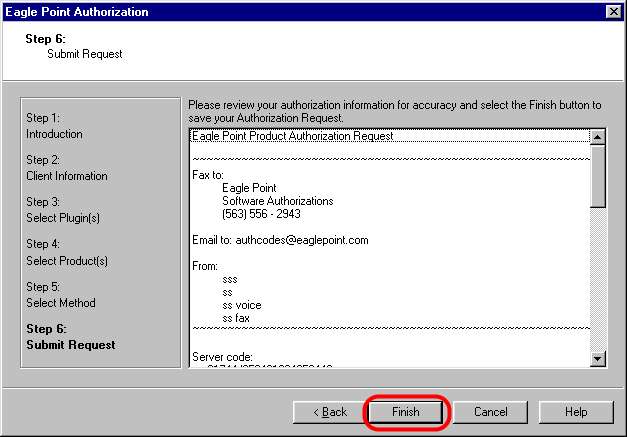Go back with the Back button
The width and height of the screenshot is (627, 437).
[x=330, y=412]
